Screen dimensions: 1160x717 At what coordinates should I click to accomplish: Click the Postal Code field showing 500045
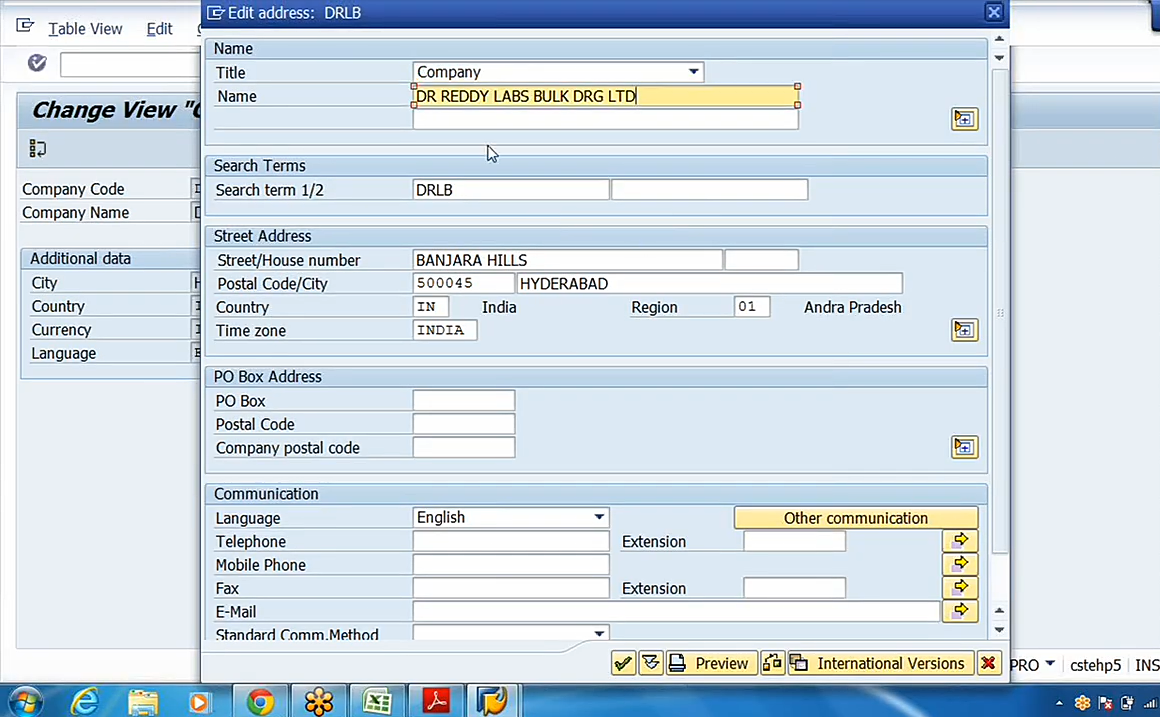pyautogui.click(x=463, y=283)
